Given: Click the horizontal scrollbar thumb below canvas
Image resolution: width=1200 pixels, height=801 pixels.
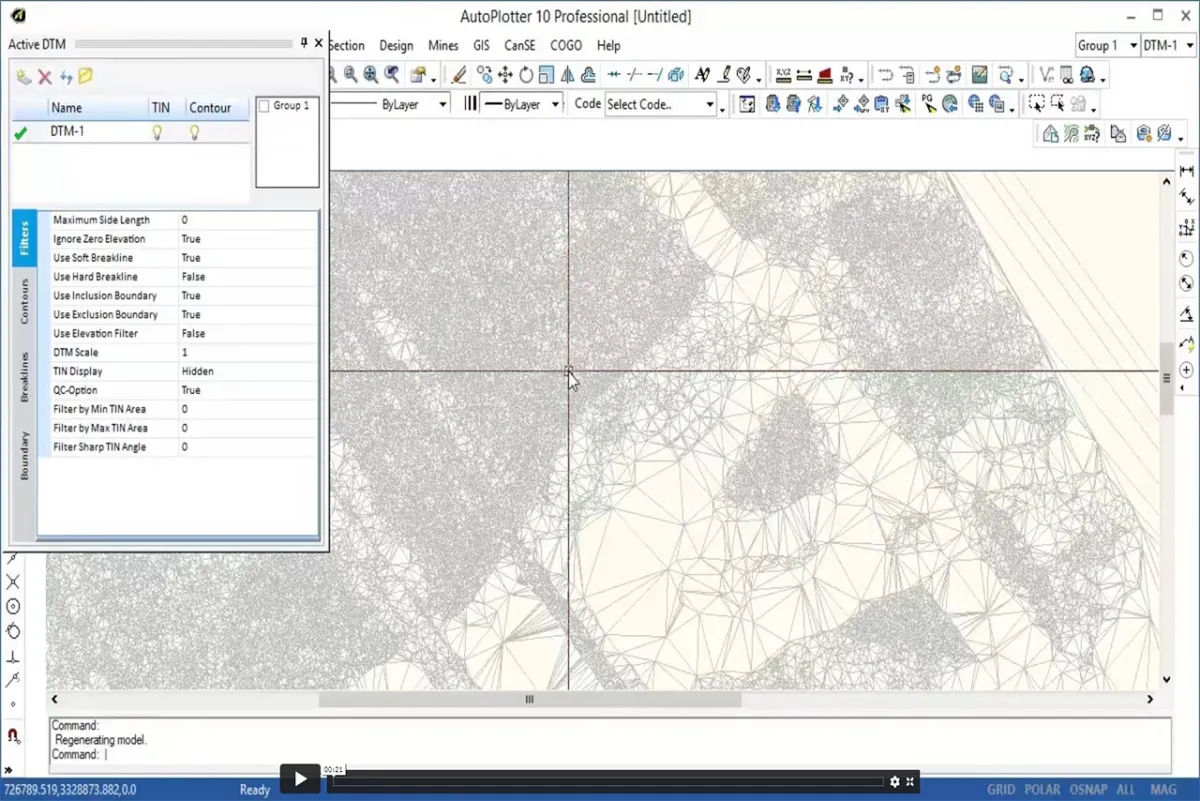Looking at the screenshot, I should [530, 700].
